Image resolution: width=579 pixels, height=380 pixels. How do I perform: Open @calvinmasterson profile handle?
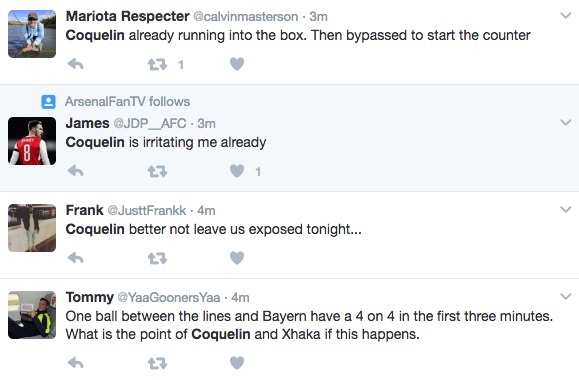click(246, 17)
